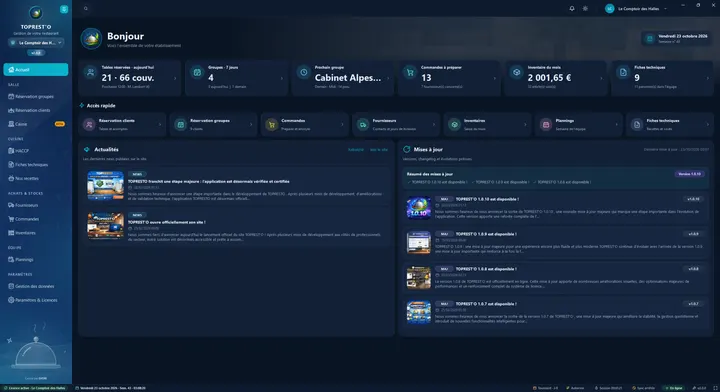Click the yellow cart Commandes quick access icon

click(x=272, y=124)
